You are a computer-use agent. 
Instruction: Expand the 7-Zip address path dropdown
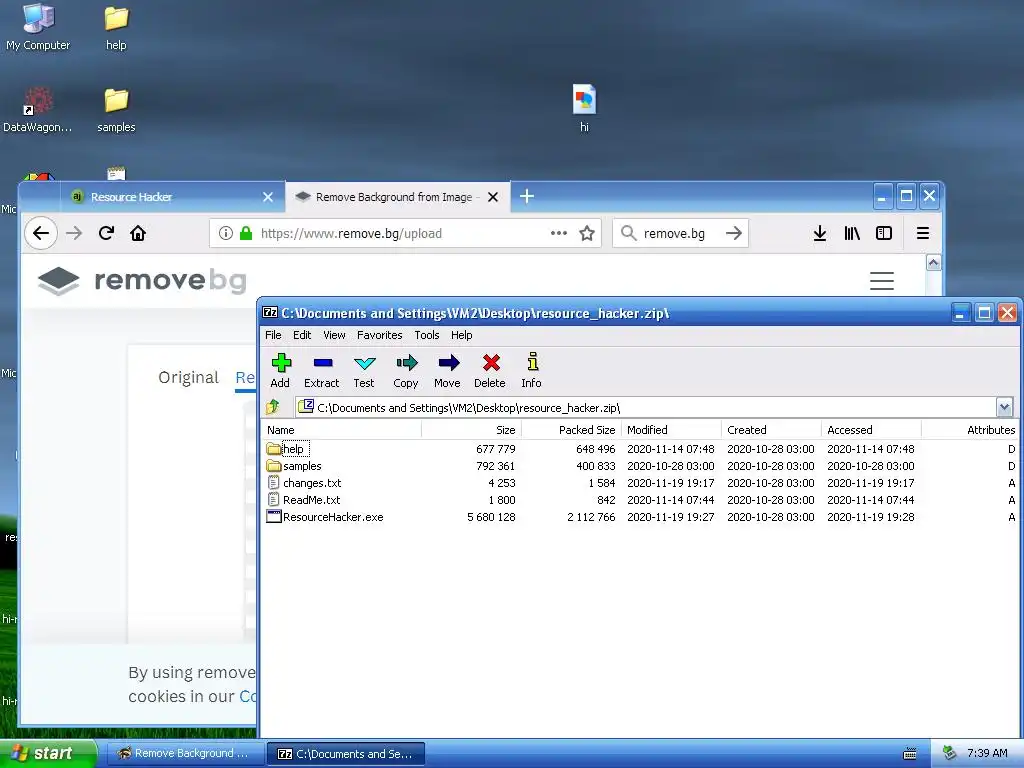coord(1004,408)
